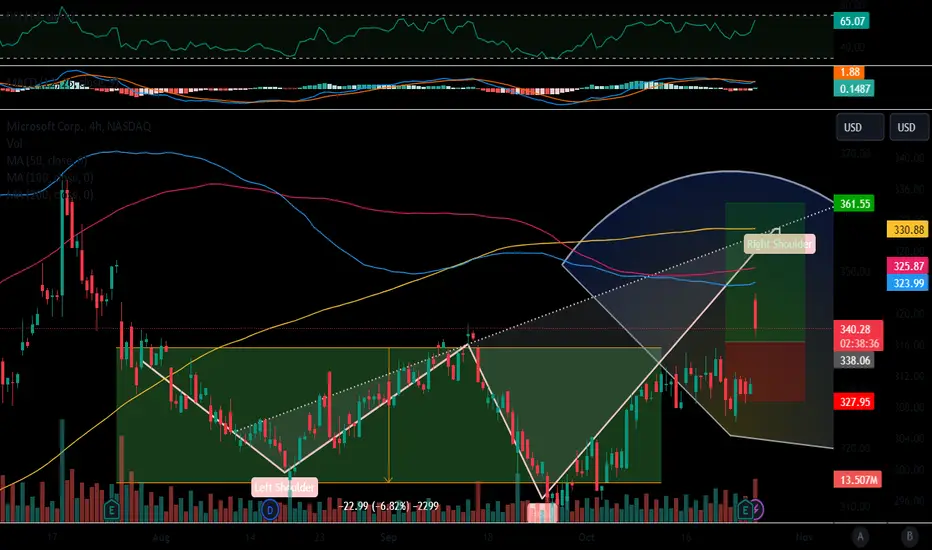Viewport: 932px width, 550px height.
Task: Click the earnings E icon near August
Action: point(111,510)
